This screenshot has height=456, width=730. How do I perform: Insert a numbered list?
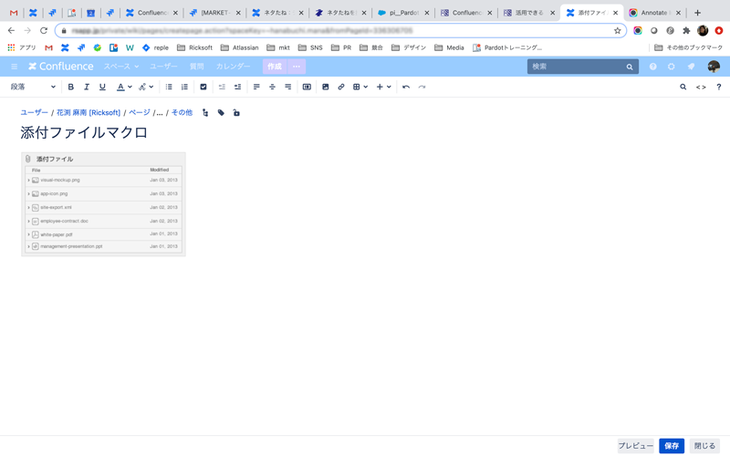pos(185,87)
